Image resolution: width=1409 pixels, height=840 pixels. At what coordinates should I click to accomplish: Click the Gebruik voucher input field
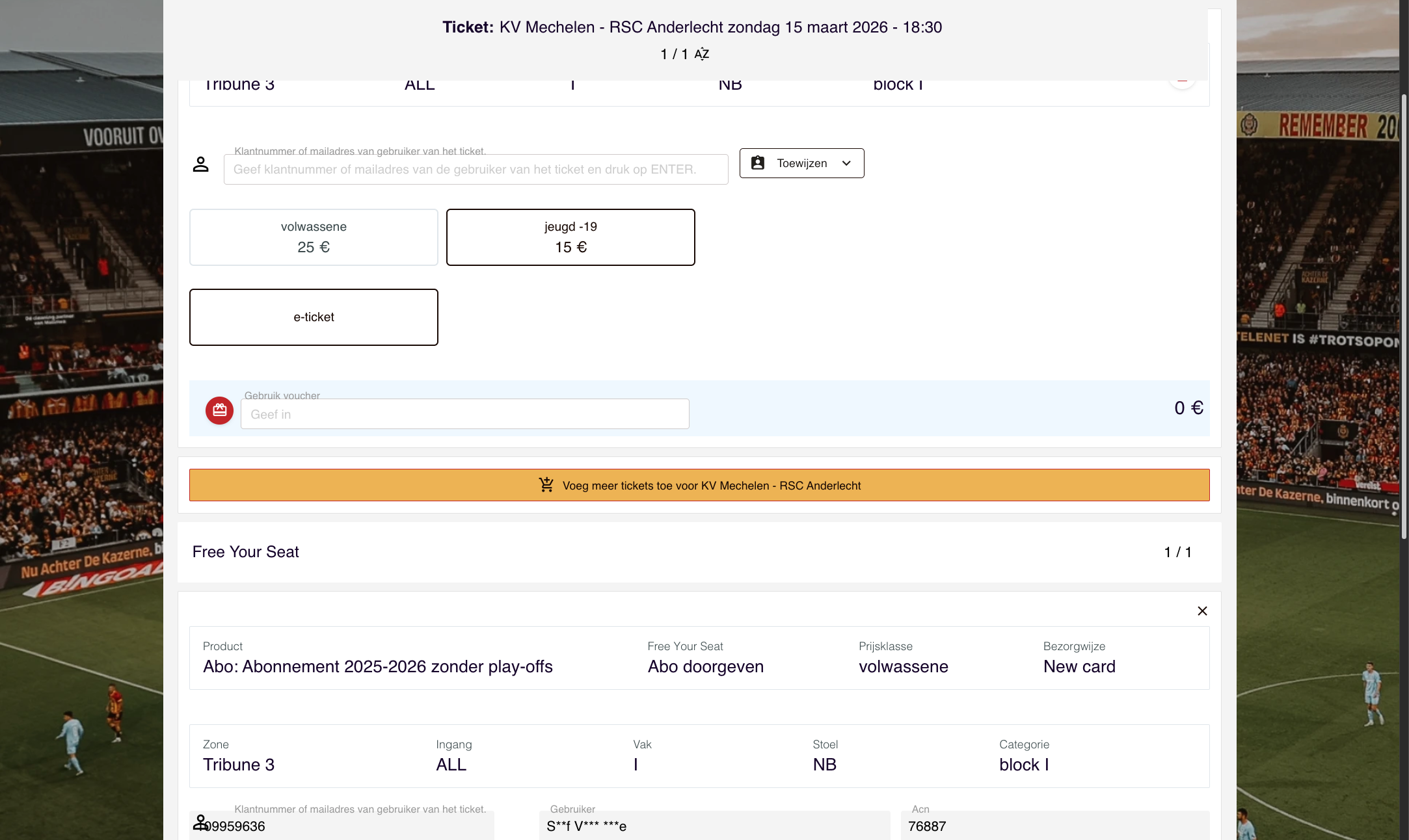tap(465, 414)
